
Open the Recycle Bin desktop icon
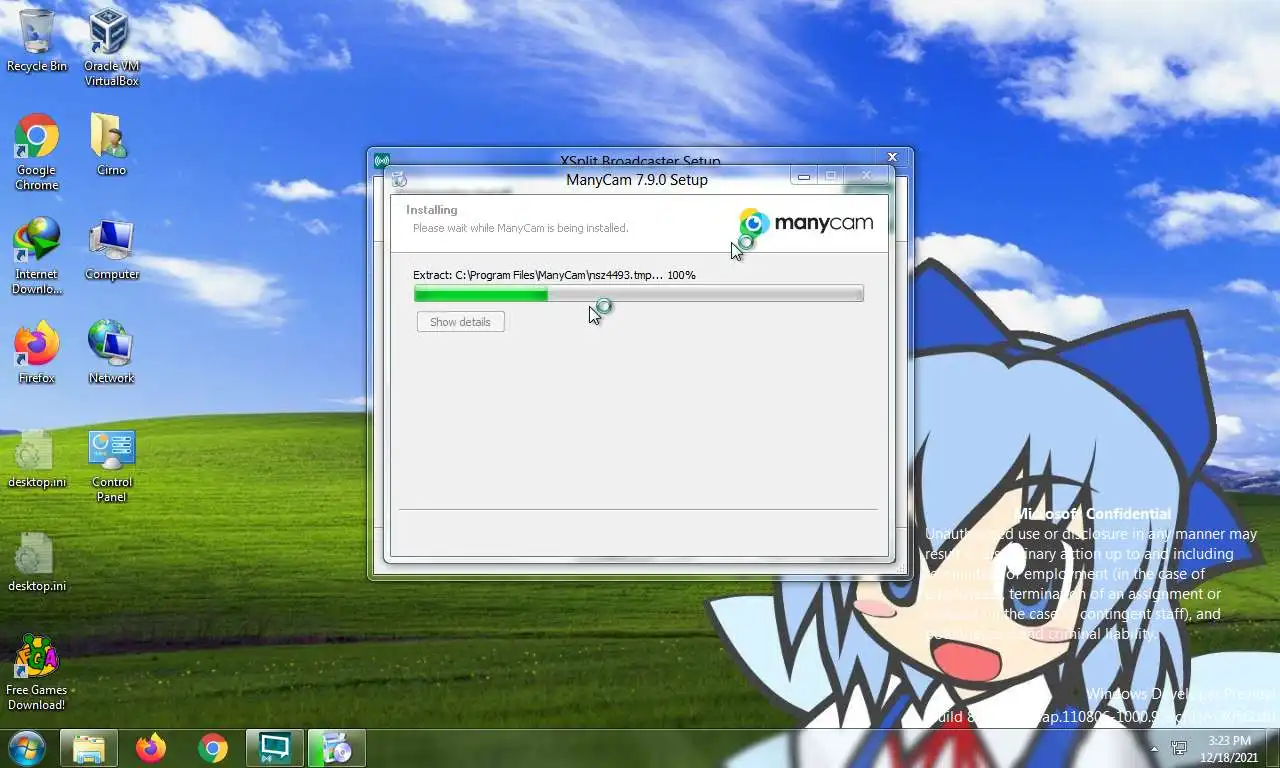pyautogui.click(x=37, y=42)
